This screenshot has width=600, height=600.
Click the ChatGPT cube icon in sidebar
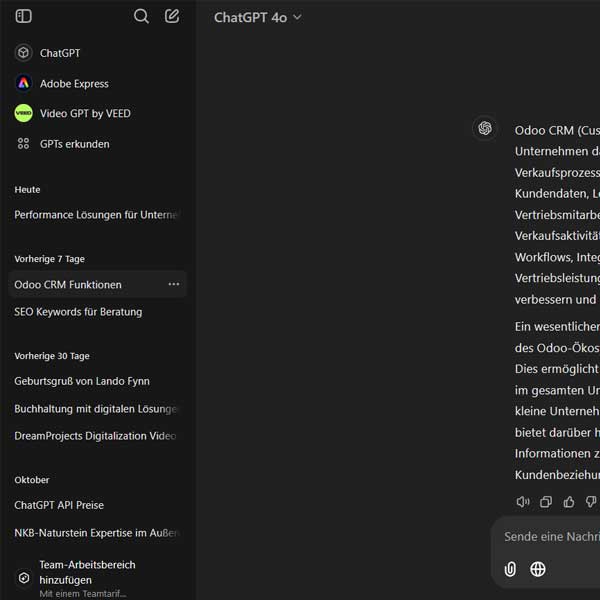(x=23, y=52)
